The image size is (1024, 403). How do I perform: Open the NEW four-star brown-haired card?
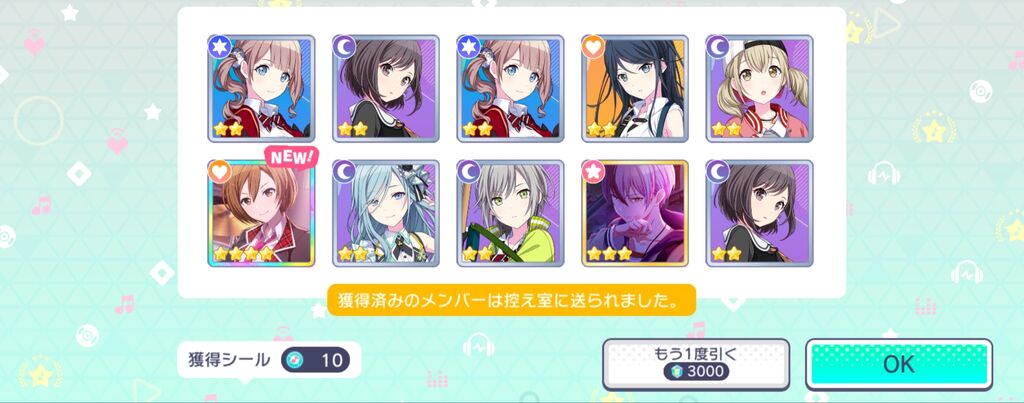coord(261,214)
